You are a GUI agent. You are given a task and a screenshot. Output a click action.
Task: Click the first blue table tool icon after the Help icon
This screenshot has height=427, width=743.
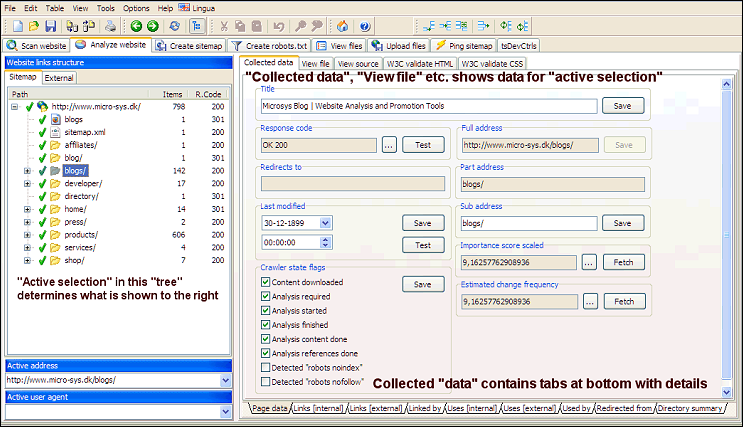[x=429, y=26]
